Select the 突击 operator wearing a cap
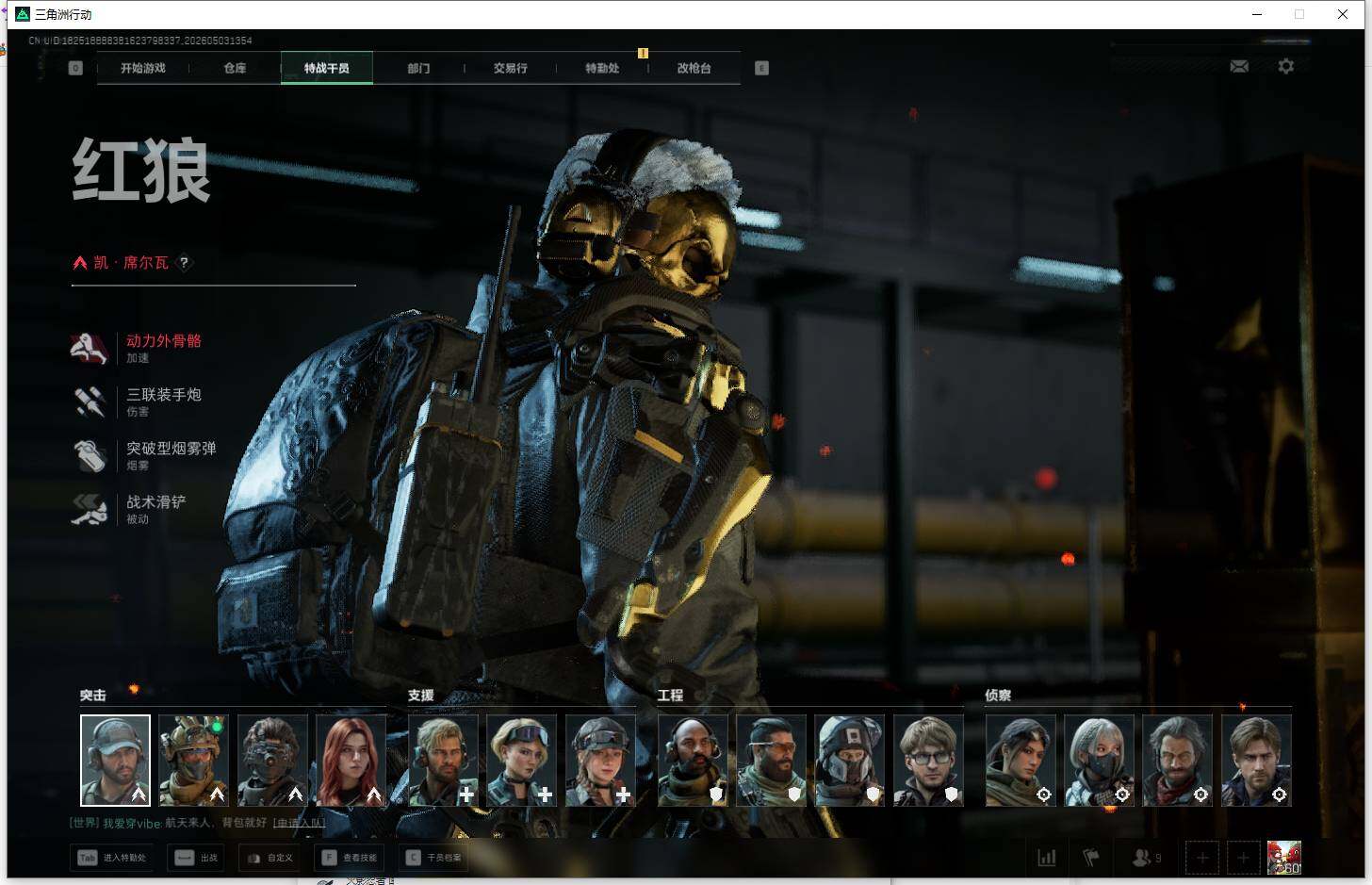Screen dimensions: 1372x885 tap(115, 761)
